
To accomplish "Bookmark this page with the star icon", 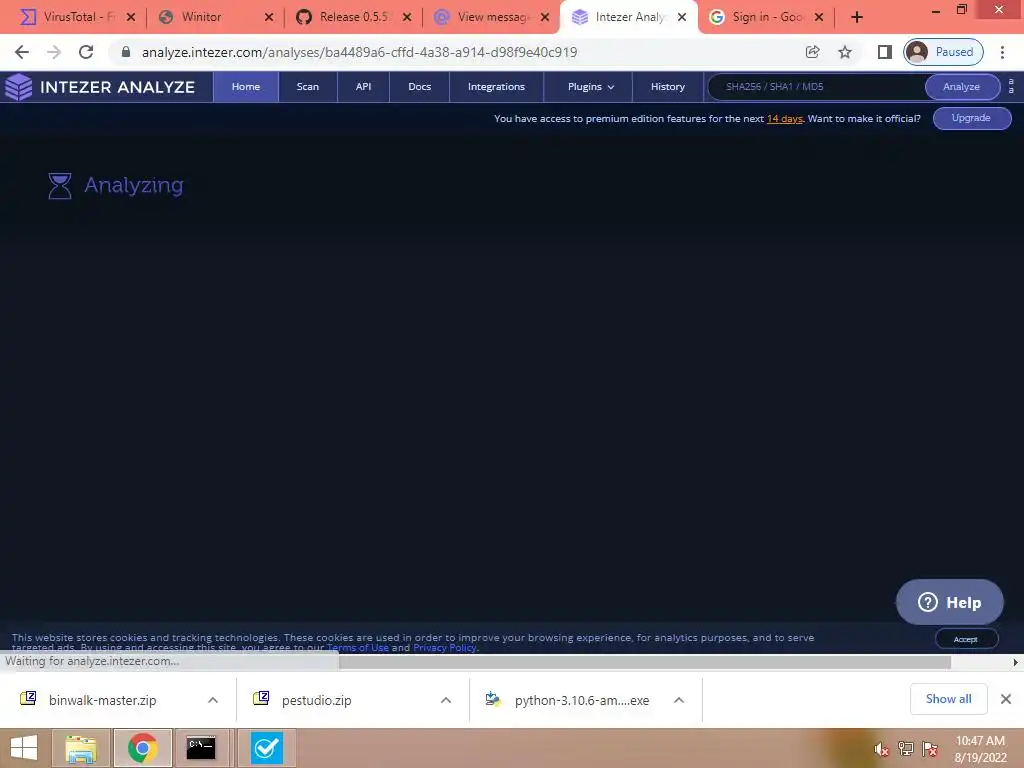I will [x=845, y=52].
